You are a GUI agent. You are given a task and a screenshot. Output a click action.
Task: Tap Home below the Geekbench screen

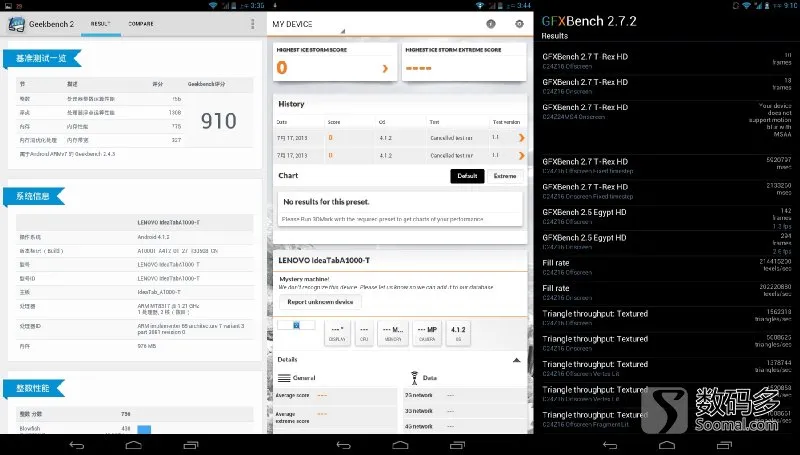[134, 445]
